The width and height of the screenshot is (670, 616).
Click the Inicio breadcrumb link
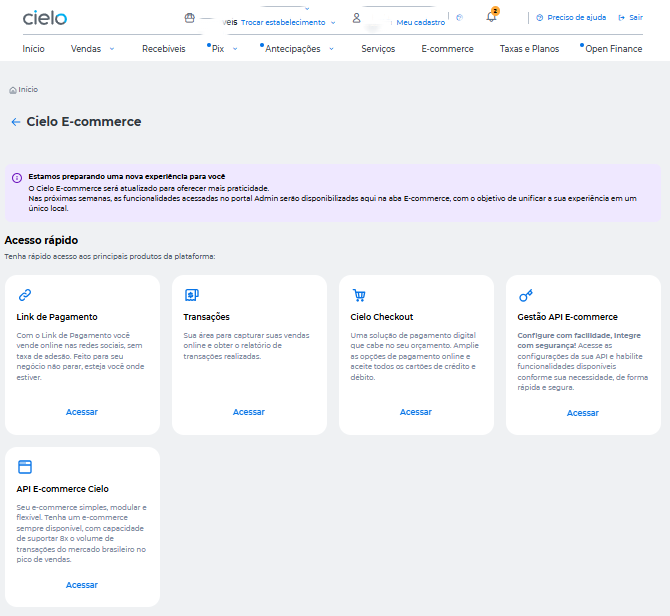28,89
